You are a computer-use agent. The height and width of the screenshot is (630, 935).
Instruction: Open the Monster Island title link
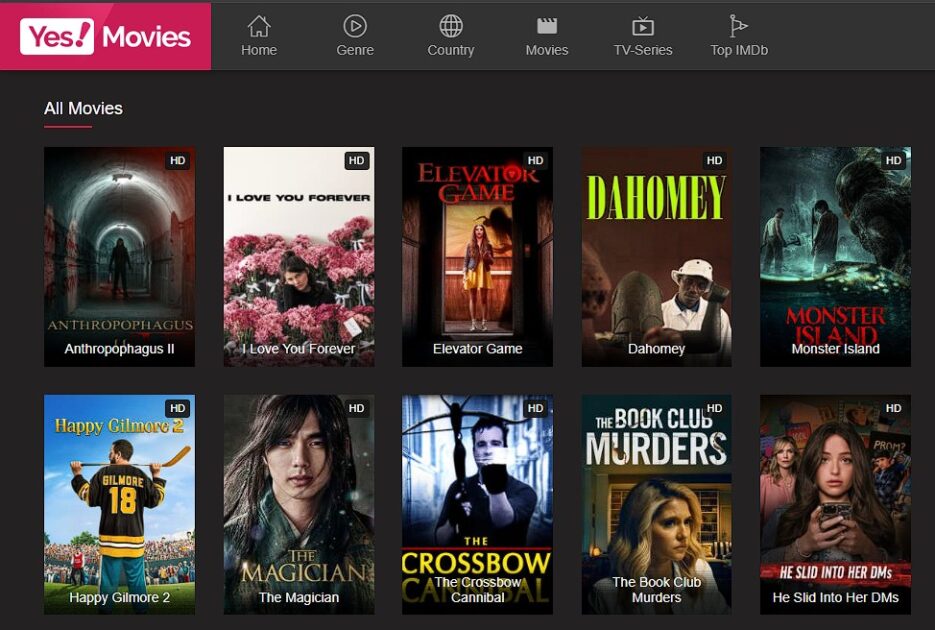pos(835,349)
